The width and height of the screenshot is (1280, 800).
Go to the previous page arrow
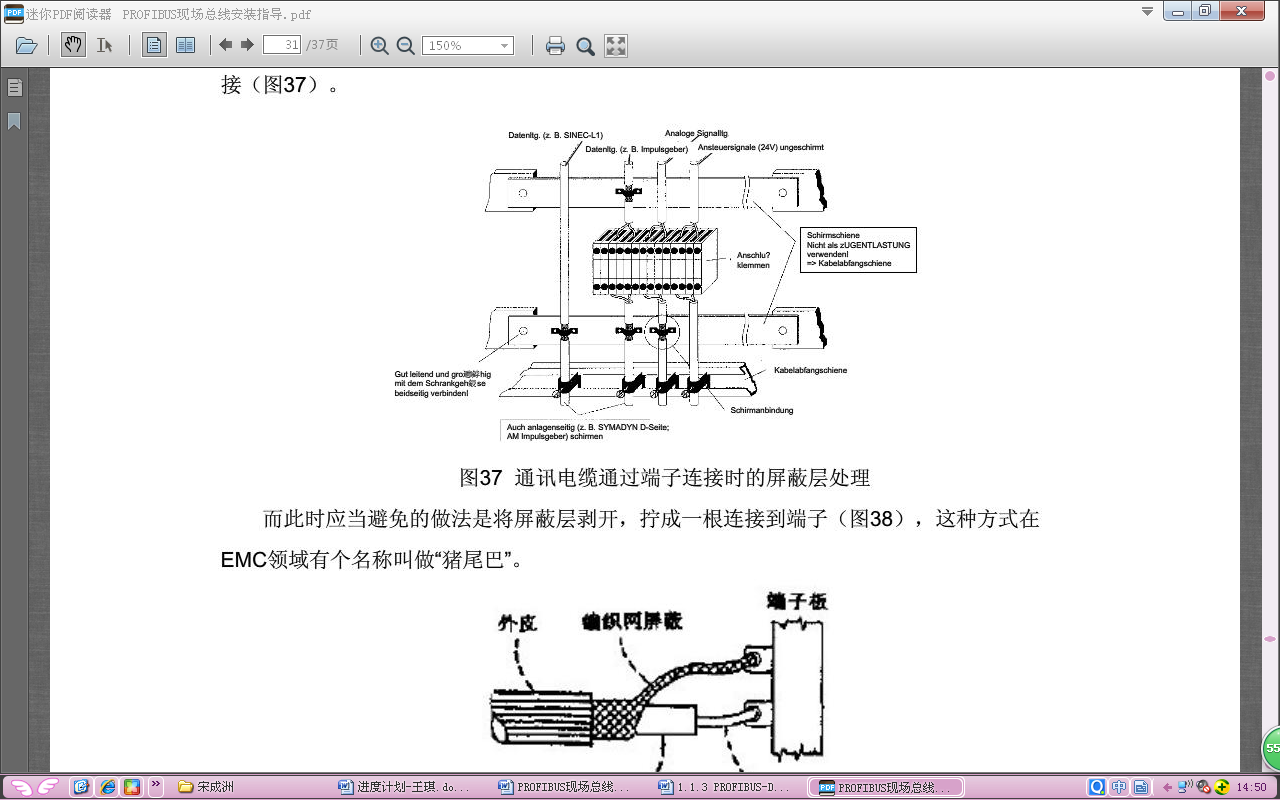[226, 45]
